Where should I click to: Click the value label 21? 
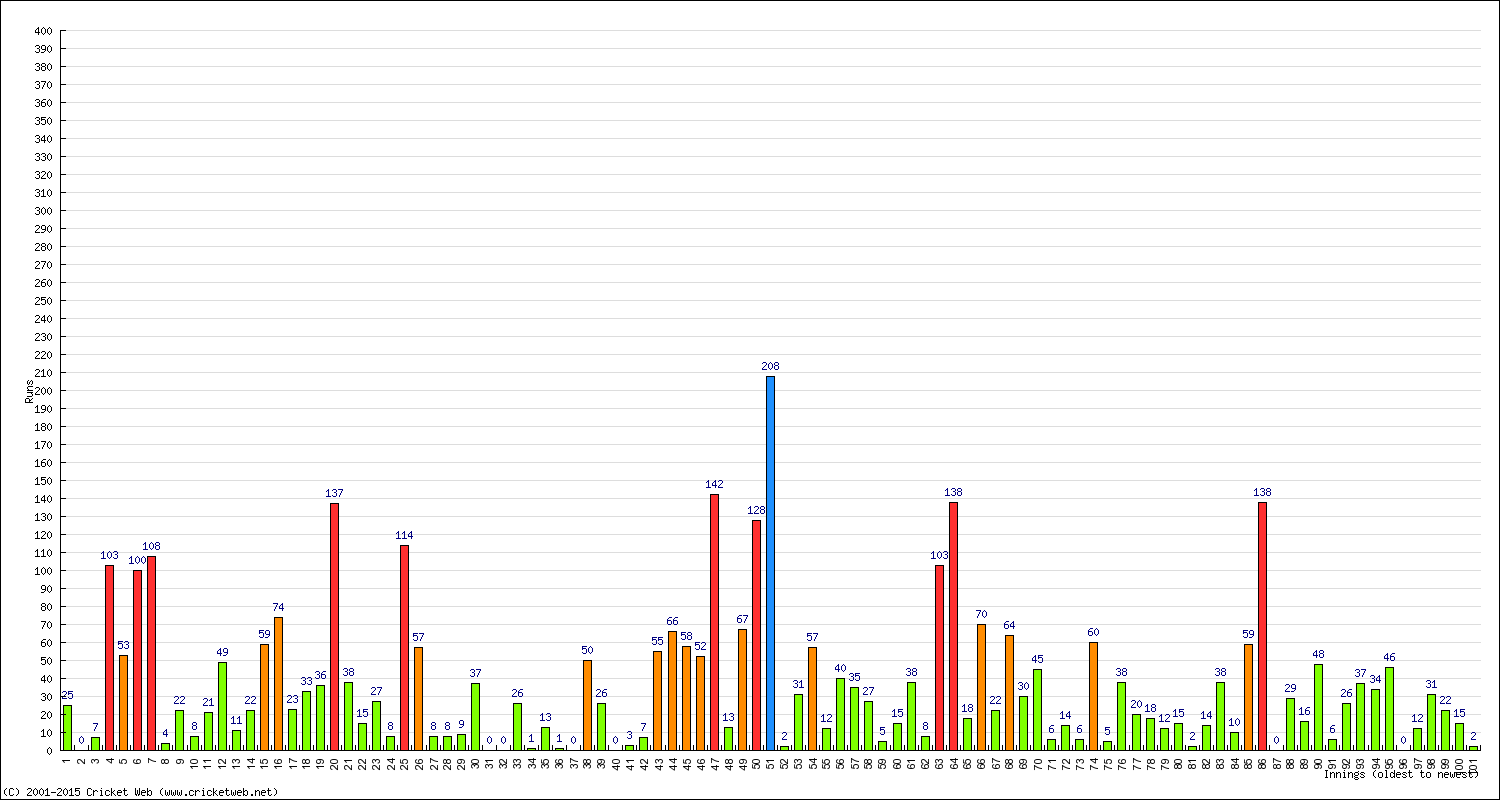point(208,702)
